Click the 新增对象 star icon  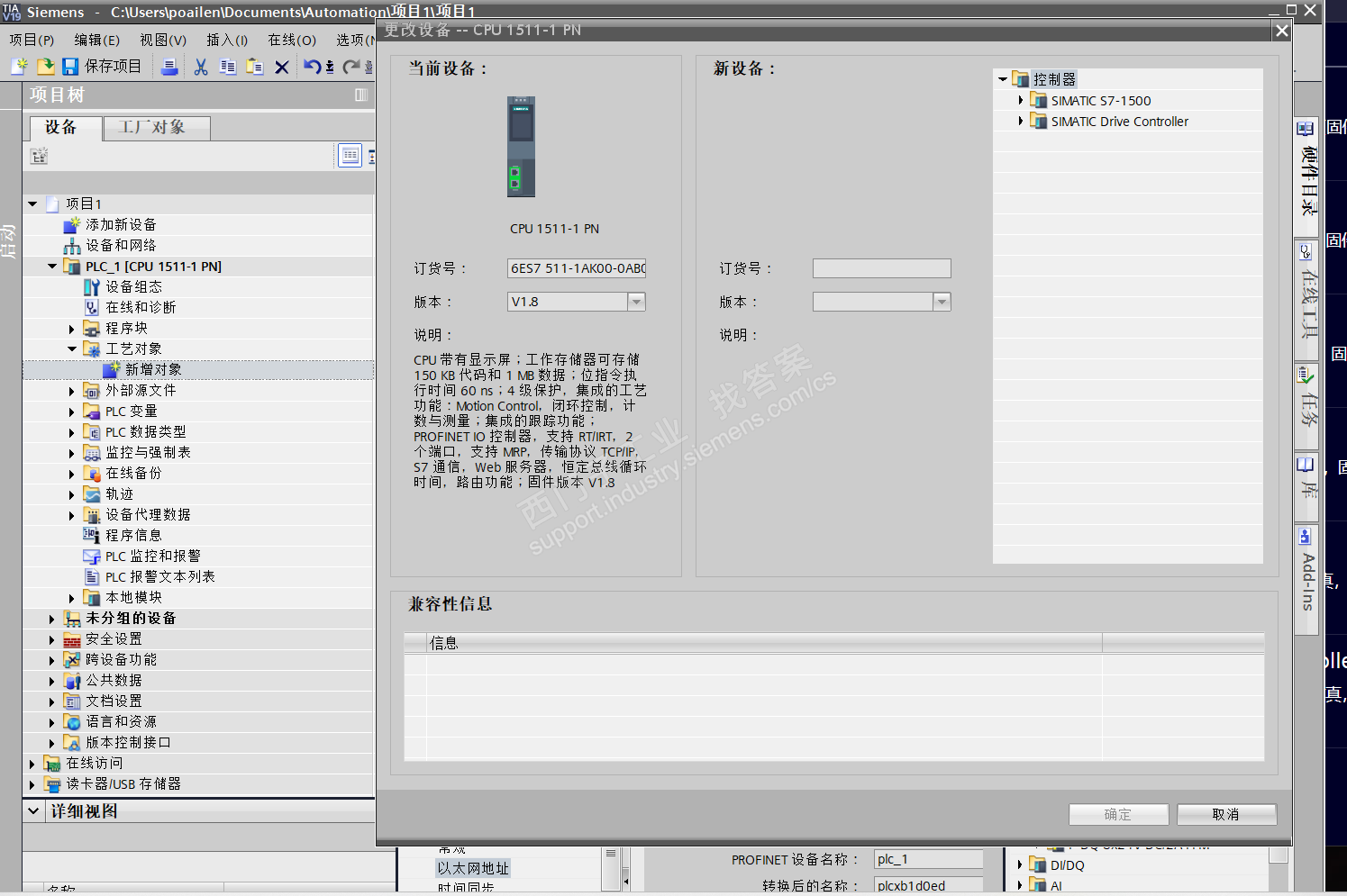point(112,369)
